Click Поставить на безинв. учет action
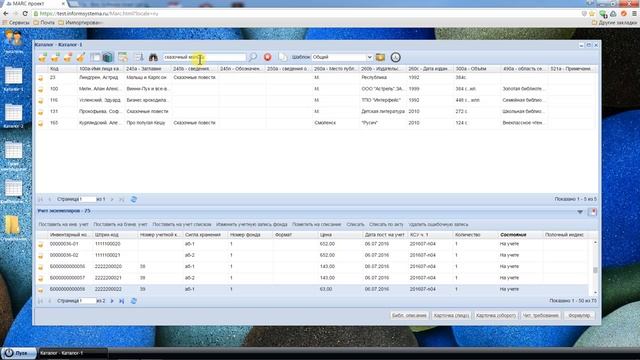 point(120,224)
